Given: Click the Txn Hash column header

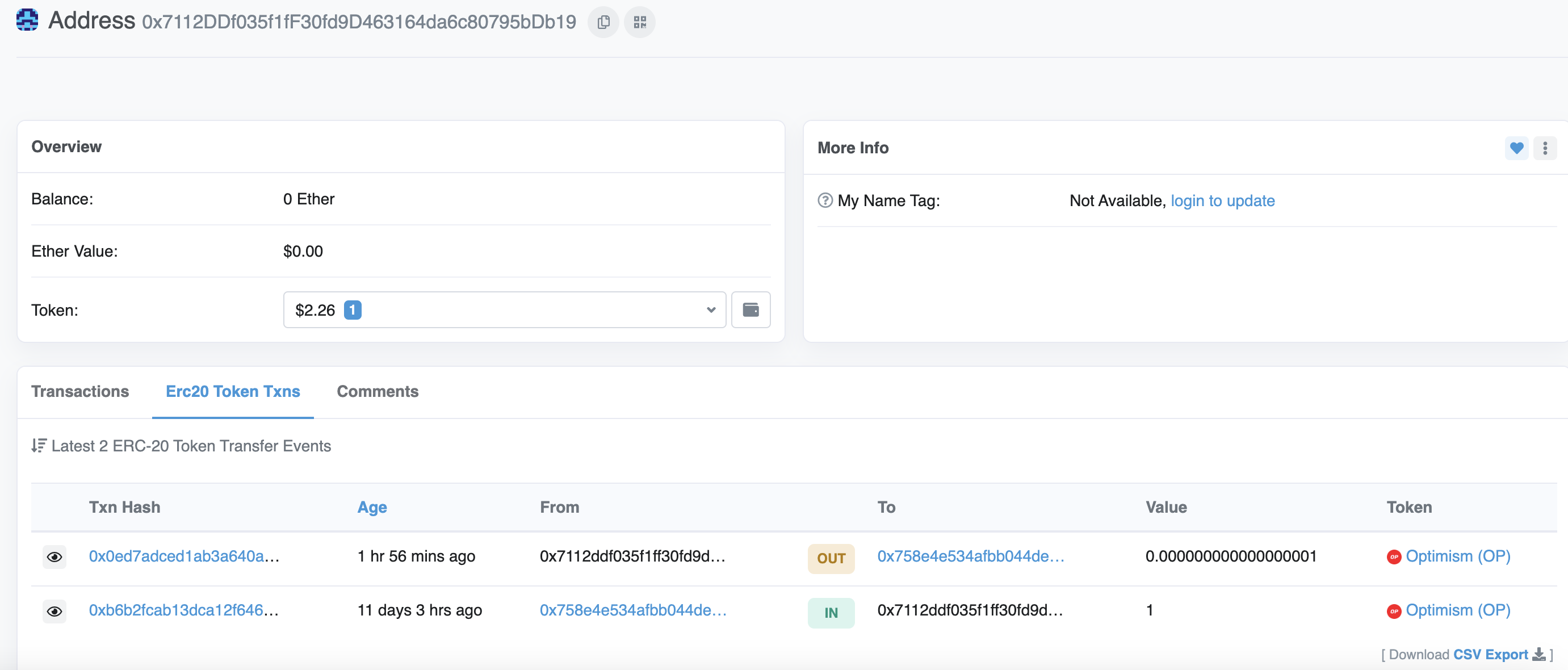Looking at the screenshot, I should click(125, 507).
